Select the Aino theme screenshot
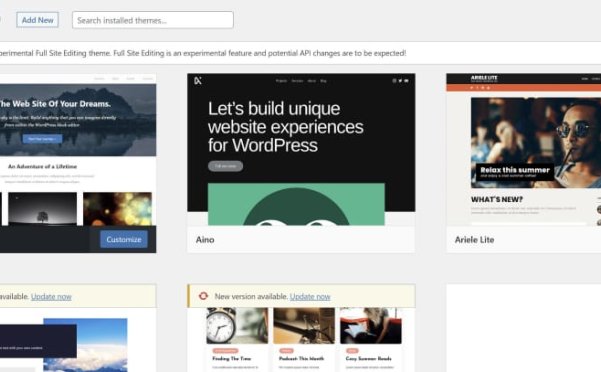 tap(301, 149)
